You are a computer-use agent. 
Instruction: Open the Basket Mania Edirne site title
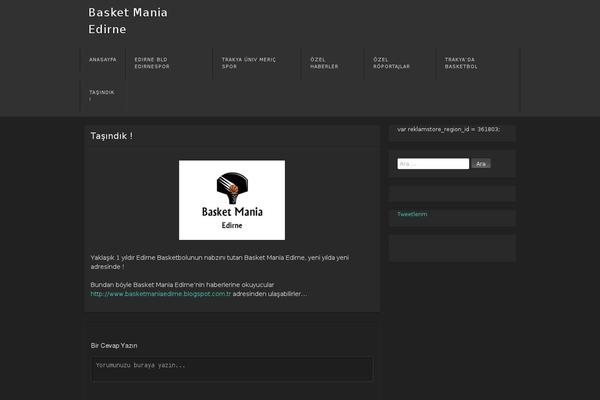pos(127,21)
